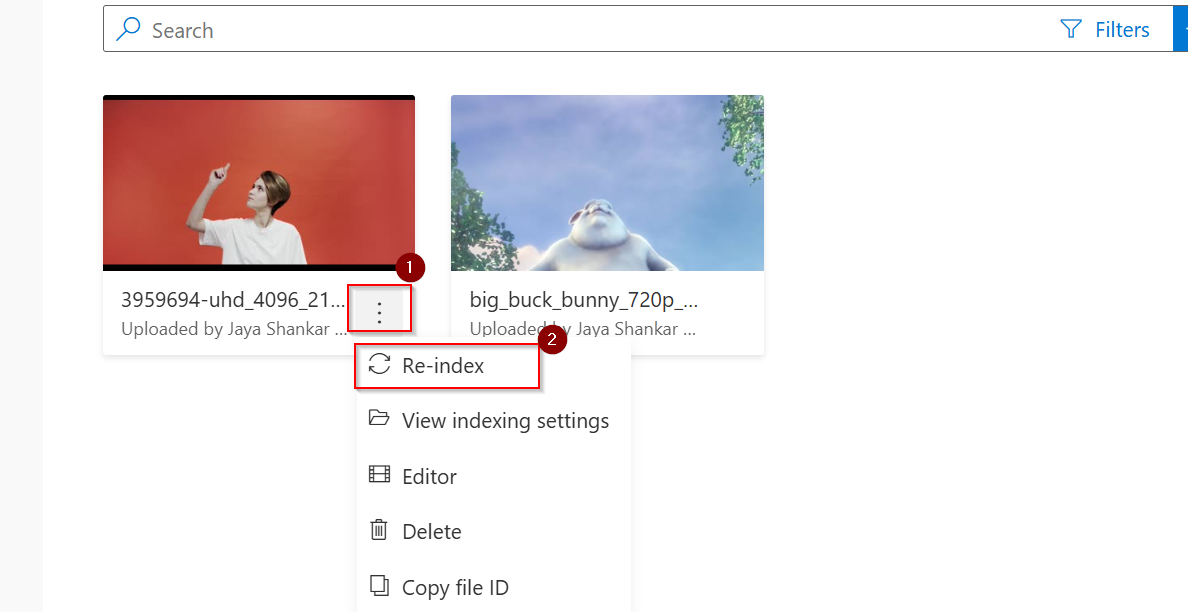
Task: Select Delete in the context menu
Action: pyautogui.click(x=493, y=532)
